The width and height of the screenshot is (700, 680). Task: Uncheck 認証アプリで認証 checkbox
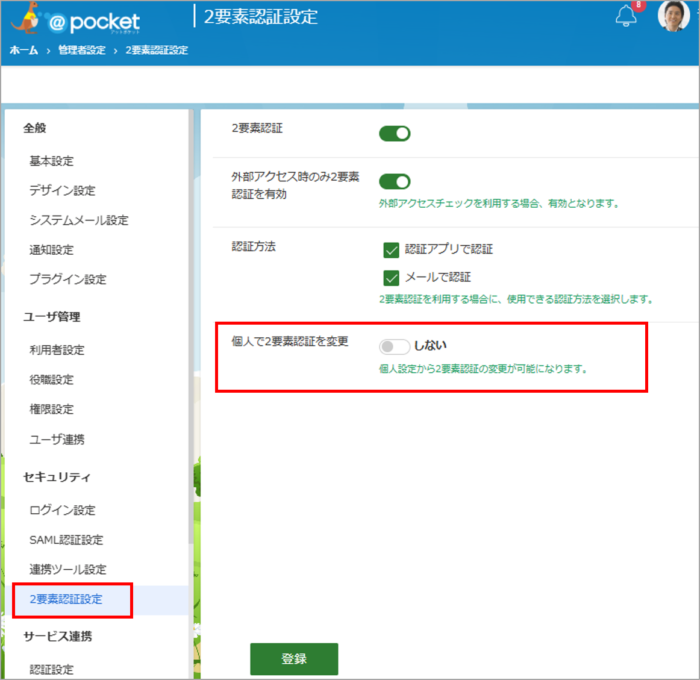(391, 250)
